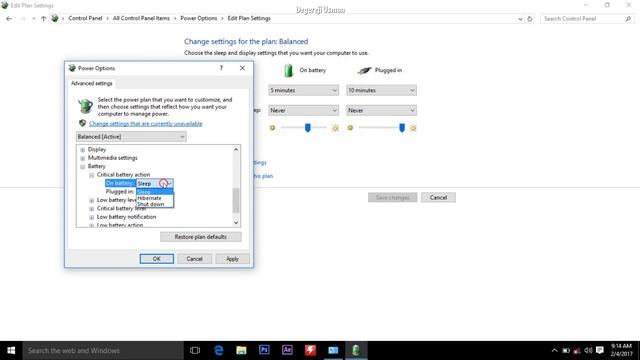Image resolution: width=640 pixels, height=360 pixels.
Task: Click Cancel in Edit Plan Settings window
Action: click(x=438, y=198)
